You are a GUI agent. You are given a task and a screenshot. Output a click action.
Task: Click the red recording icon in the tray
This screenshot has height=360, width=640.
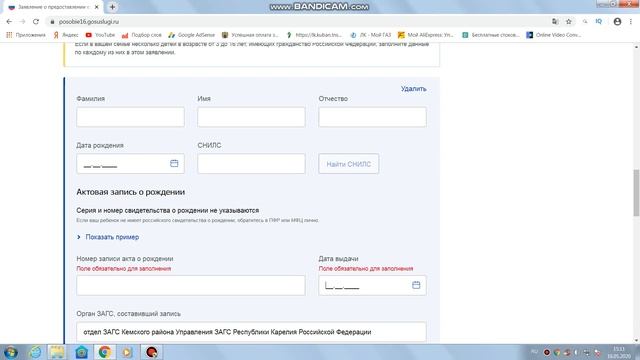pyautogui.click(x=547, y=352)
